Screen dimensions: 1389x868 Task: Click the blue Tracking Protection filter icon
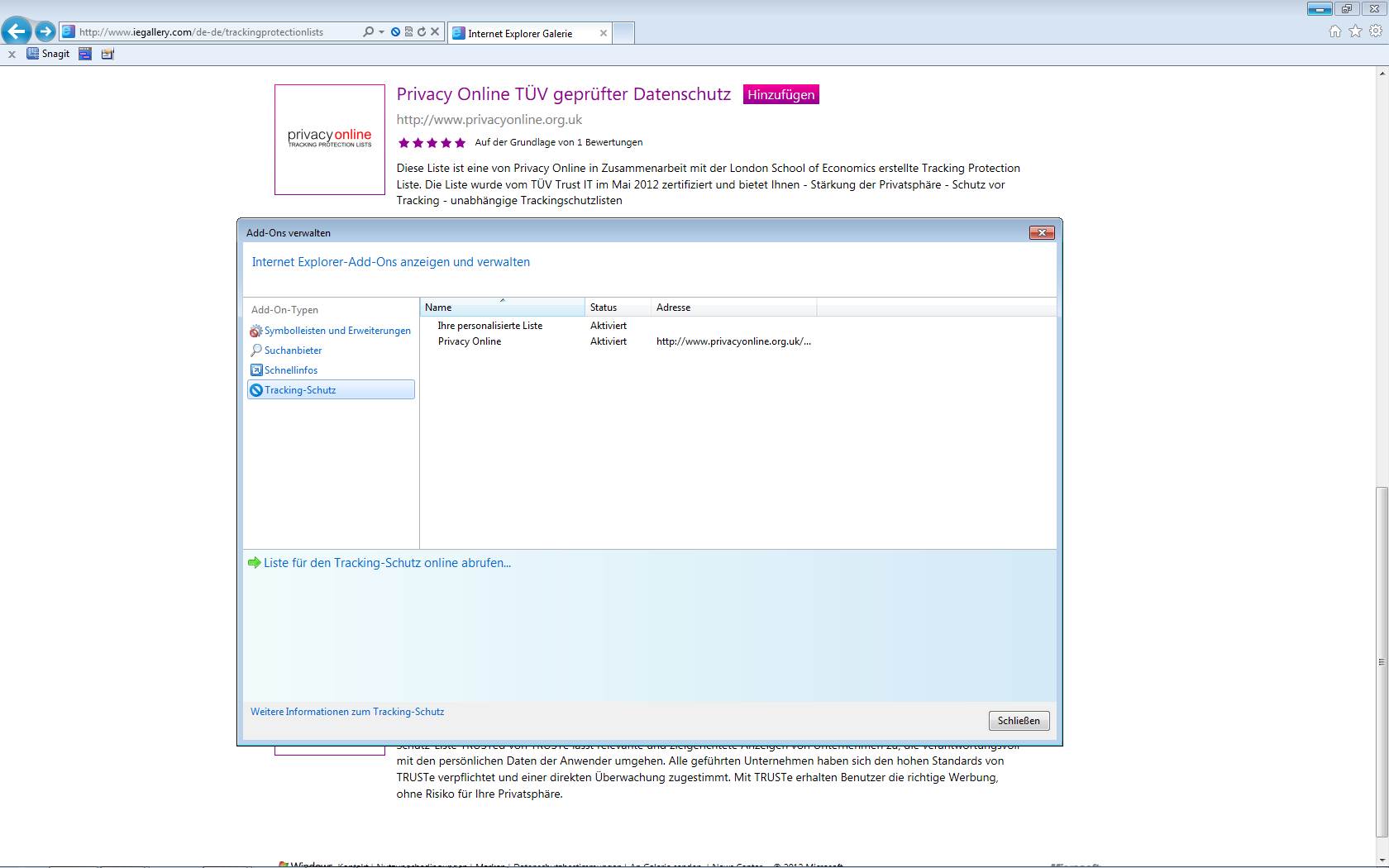pyautogui.click(x=395, y=31)
